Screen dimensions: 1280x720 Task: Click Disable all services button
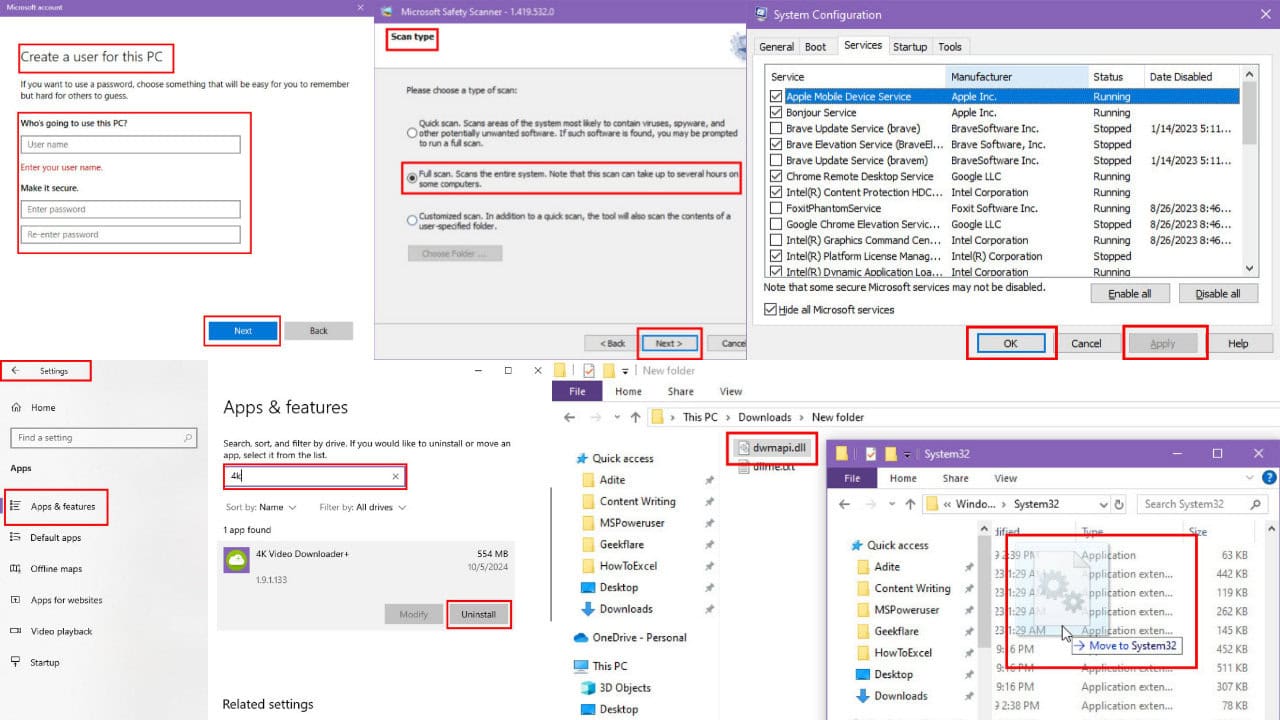coord(1218,294)
